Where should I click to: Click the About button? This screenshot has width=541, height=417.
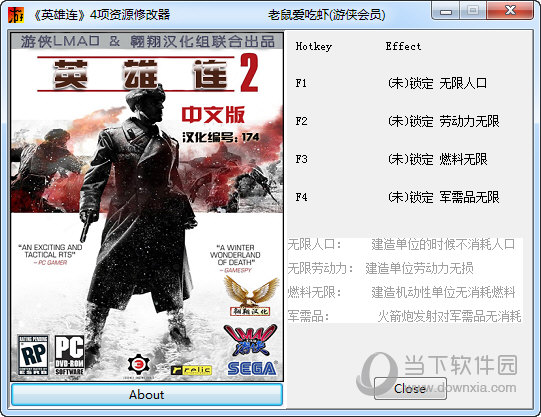(147, 394)
